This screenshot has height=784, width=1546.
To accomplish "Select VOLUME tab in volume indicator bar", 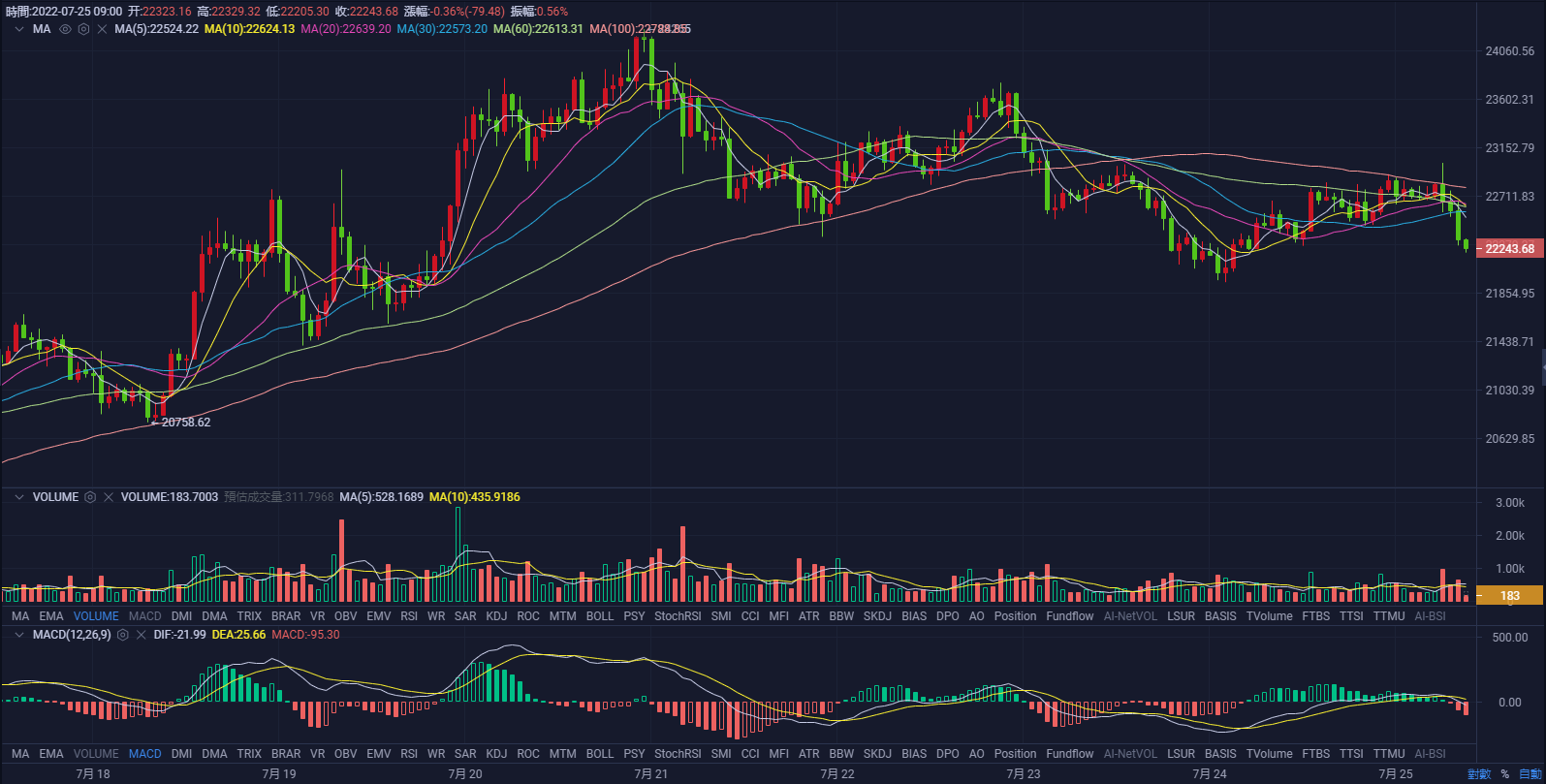I will pos(96,616).
